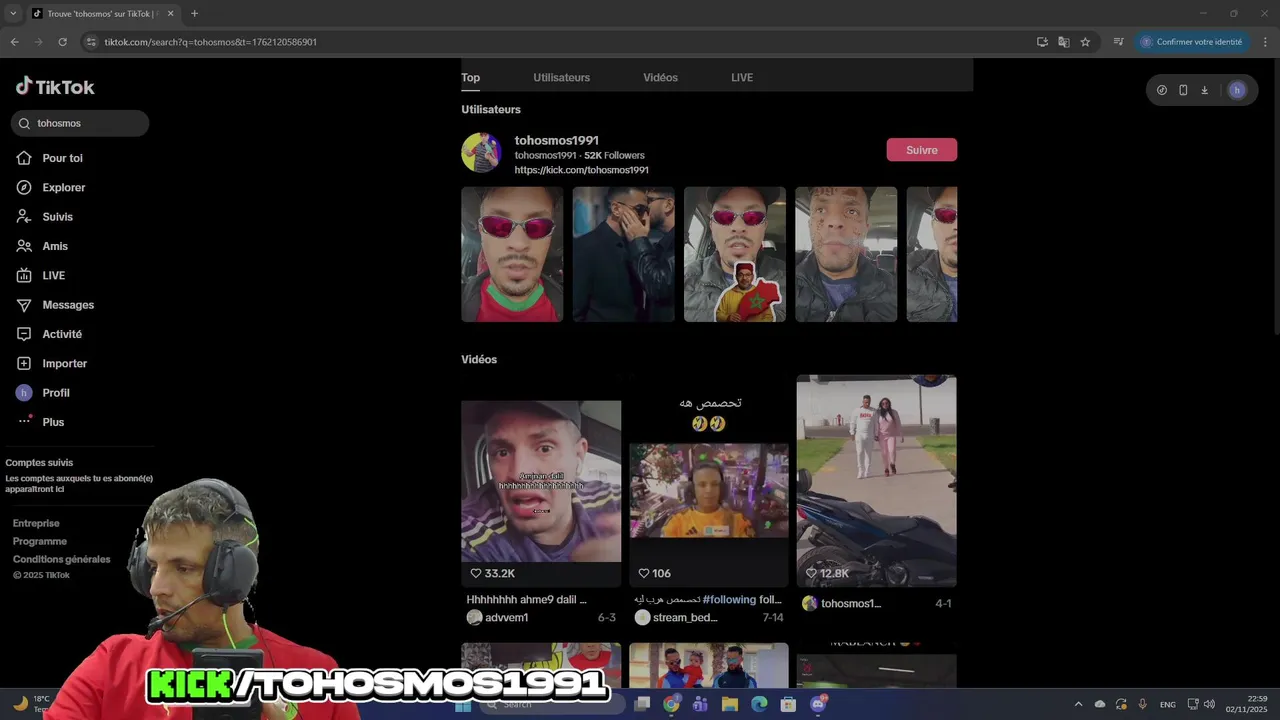Open first user video with red jersey
1280x720 pixels.
pos(512,254)
